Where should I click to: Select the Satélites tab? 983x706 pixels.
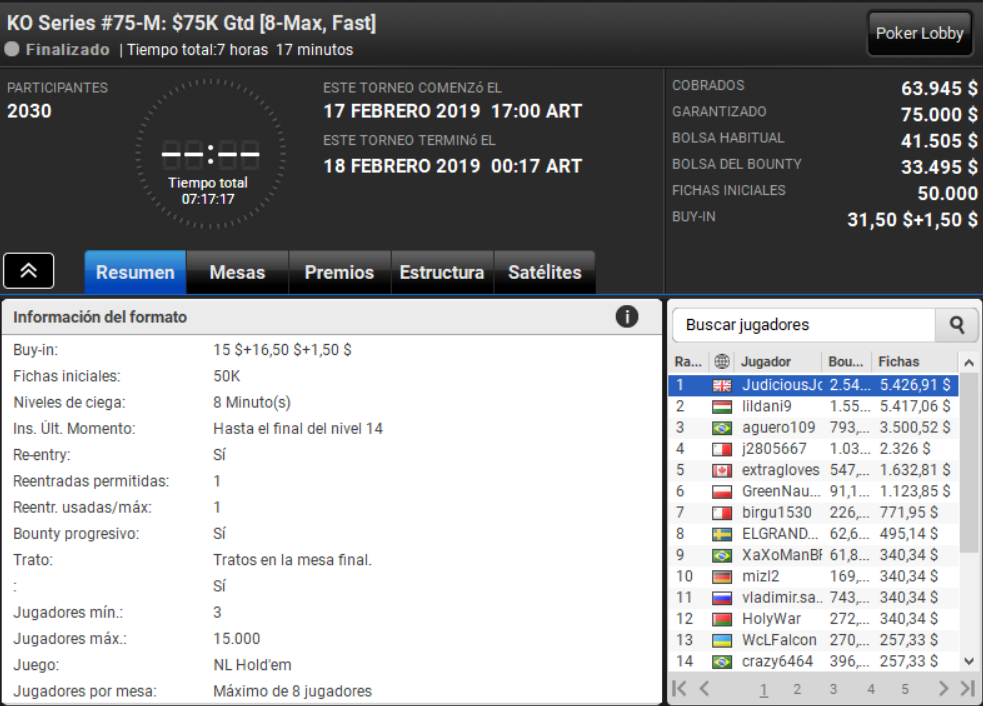[x=544, y=272]
